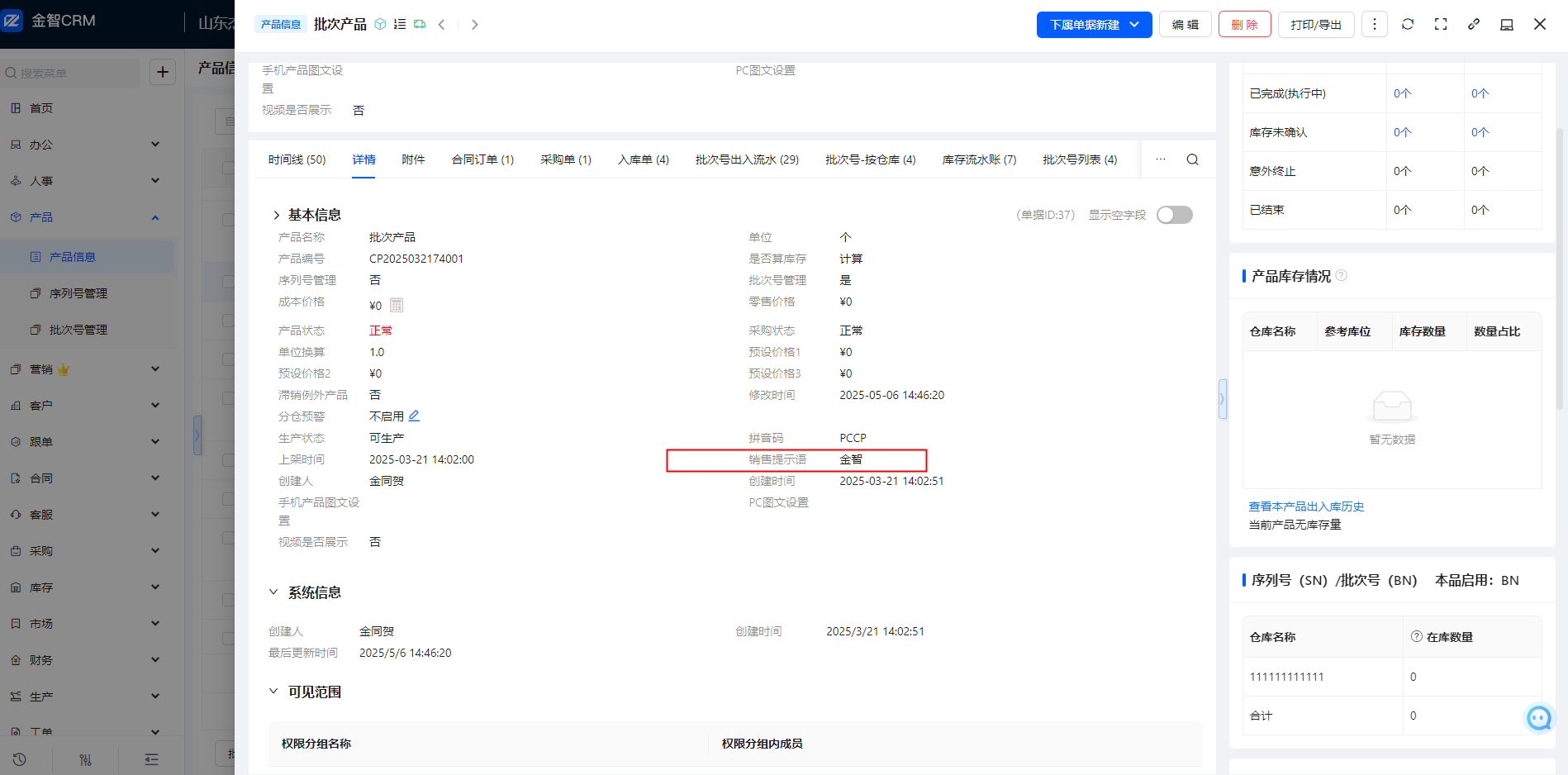Click the red 删除 button
1568x775 pixels.
click(x=1245, y=25)
